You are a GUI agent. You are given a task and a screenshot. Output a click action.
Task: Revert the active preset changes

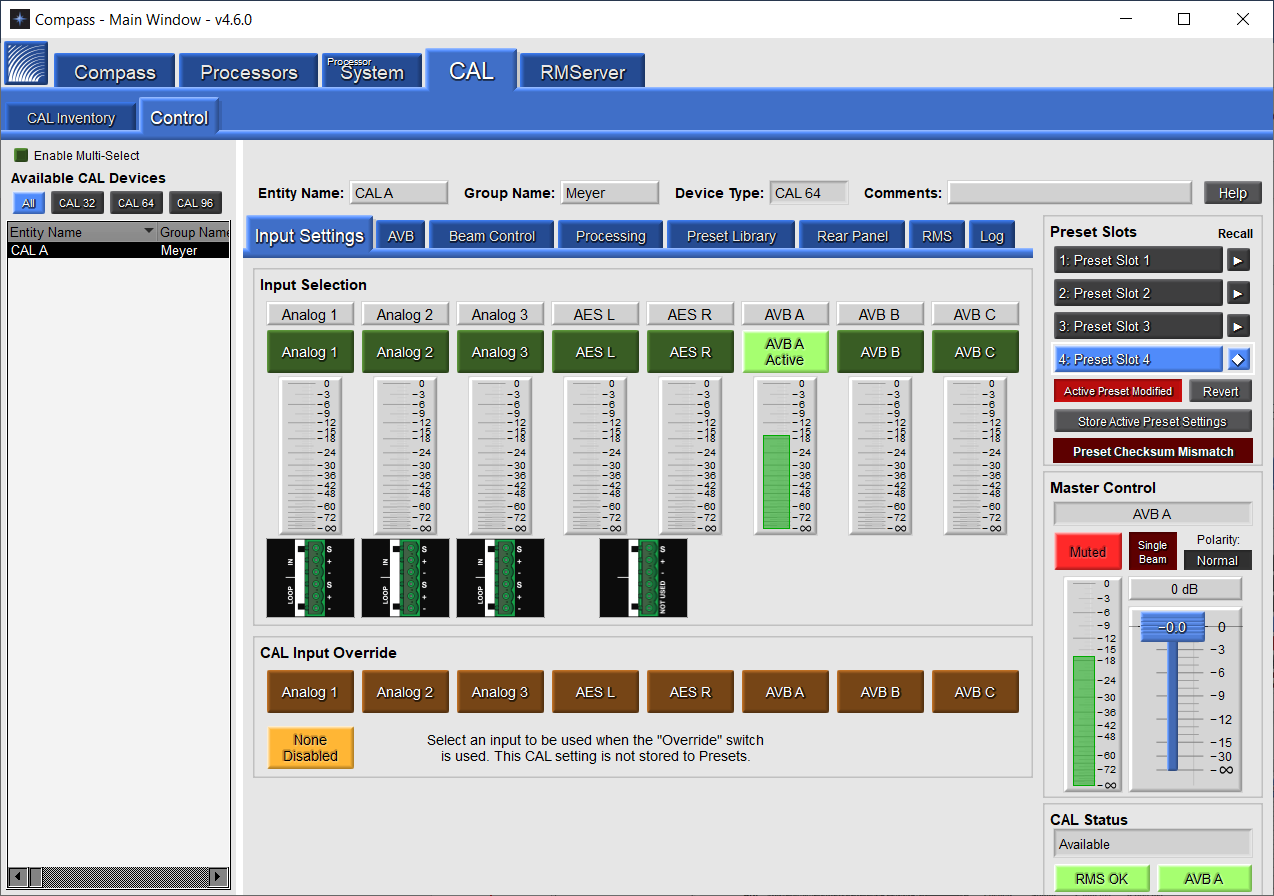[x=1220, y=391]
